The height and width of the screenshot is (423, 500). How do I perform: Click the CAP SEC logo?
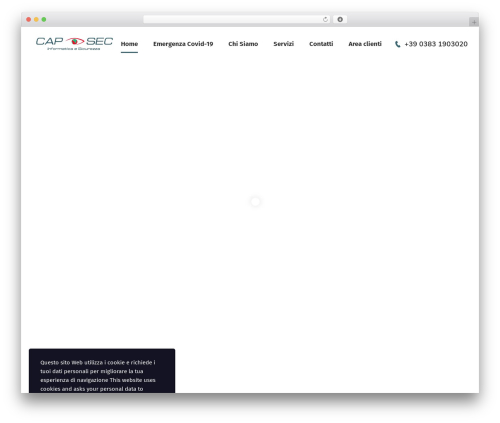pyautogui.click(x=74, y=44)
